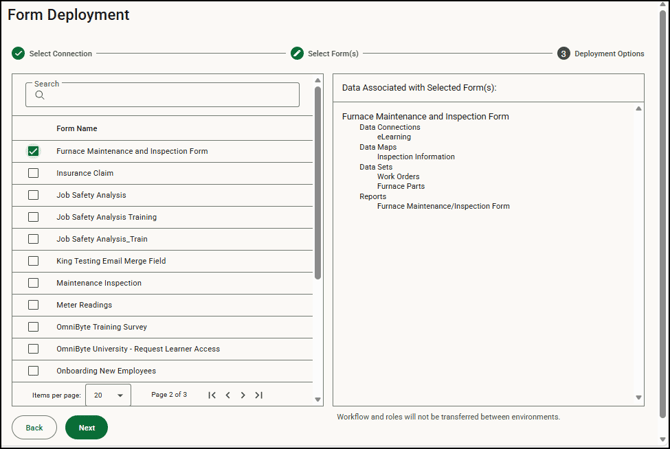Click the Select Connection checkmark step icon

pos(18,54)
